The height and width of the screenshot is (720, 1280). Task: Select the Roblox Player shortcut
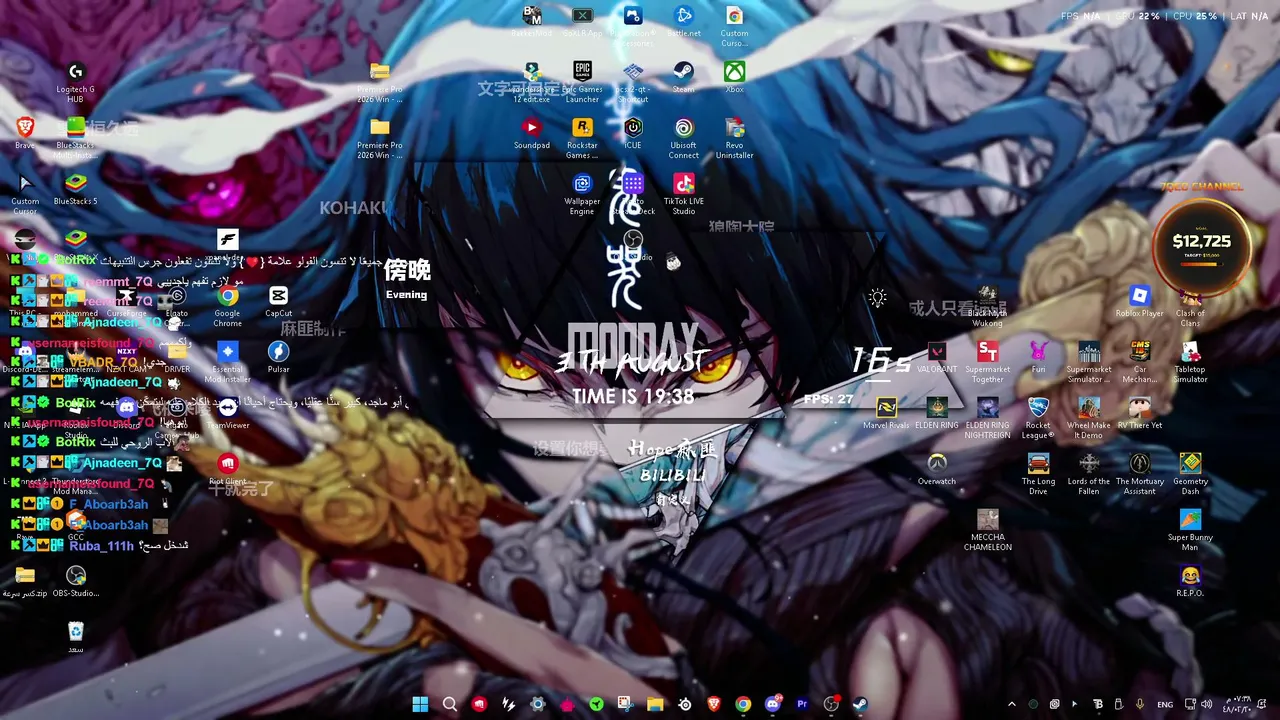(1140, 302)
